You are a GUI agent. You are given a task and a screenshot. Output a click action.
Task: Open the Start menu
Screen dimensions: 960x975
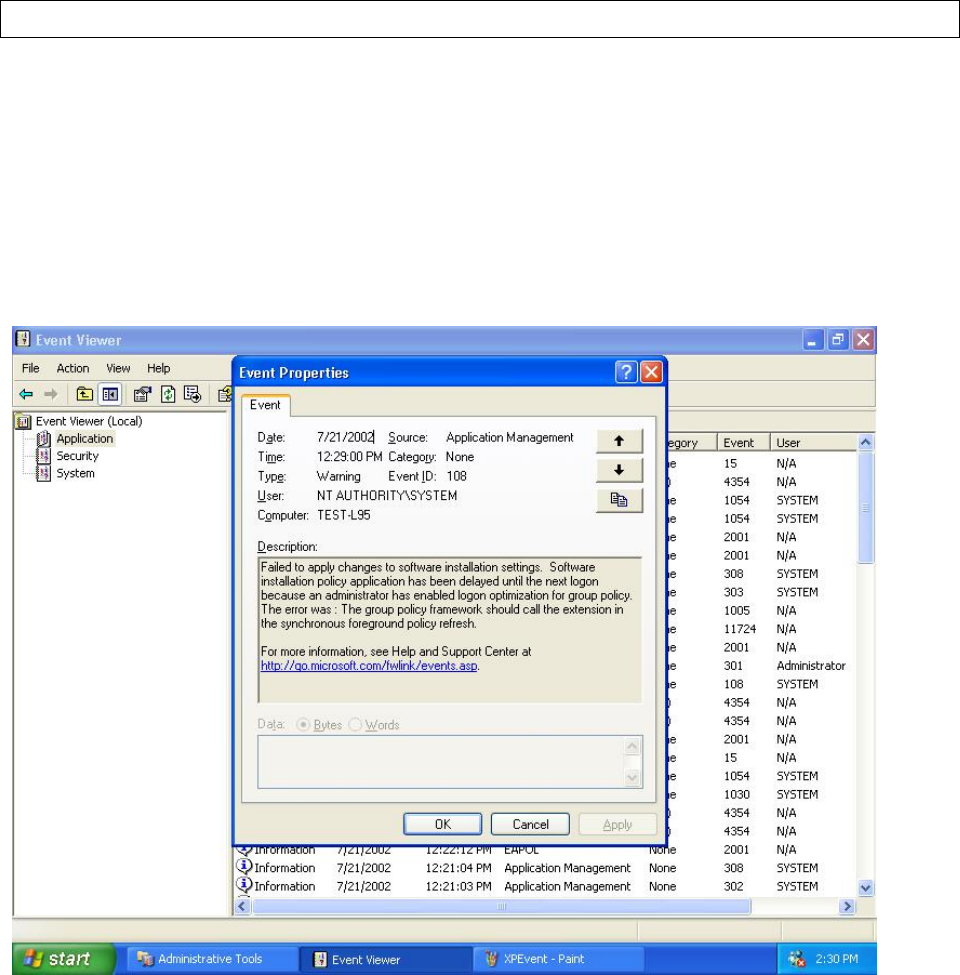pyautogui.click(x=63, y=959)
